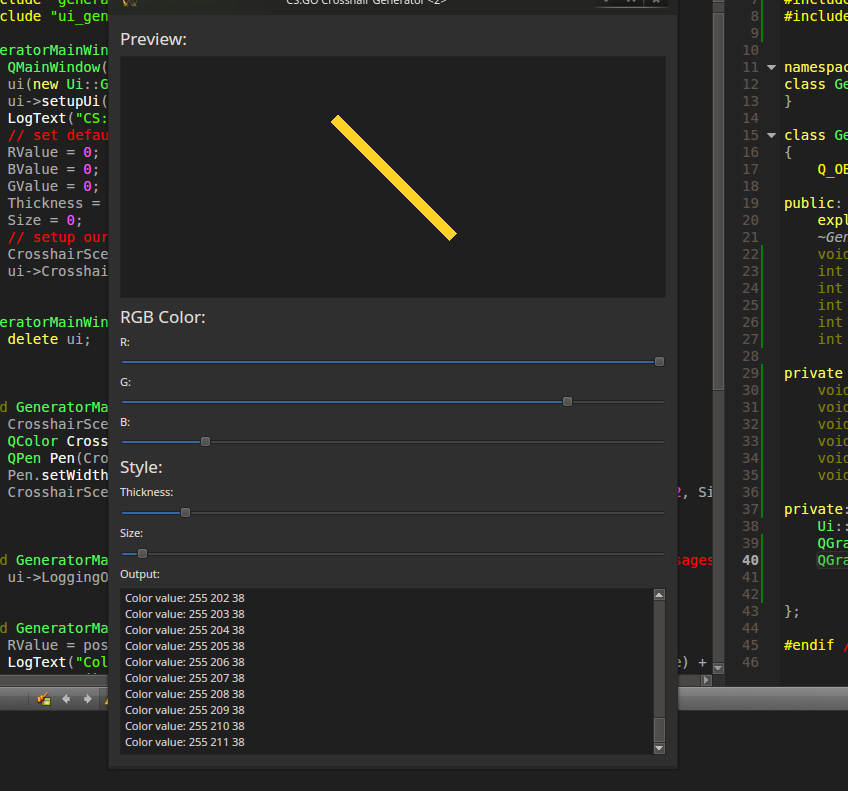848x791 pixels.
Task: Click the G color slider handle
Action: [567, 402]
